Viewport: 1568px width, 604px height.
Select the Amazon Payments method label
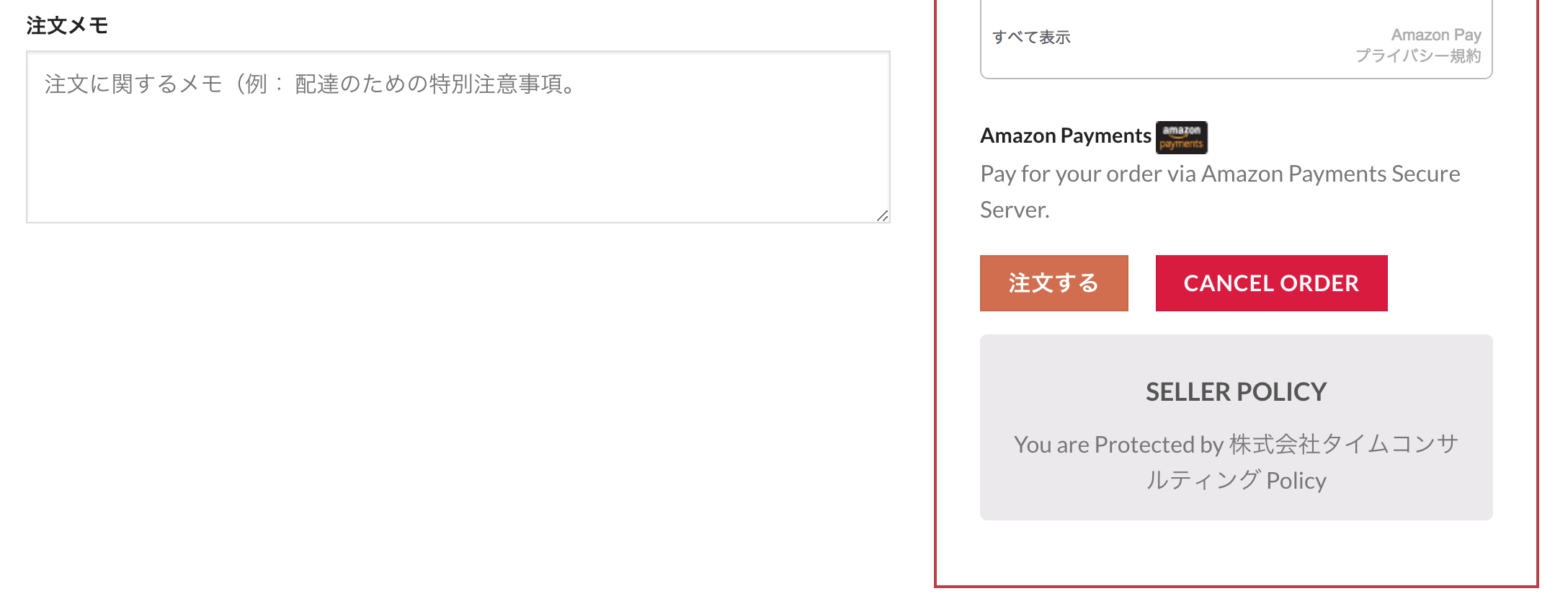pyautogui.click(x=1065, y=136)
